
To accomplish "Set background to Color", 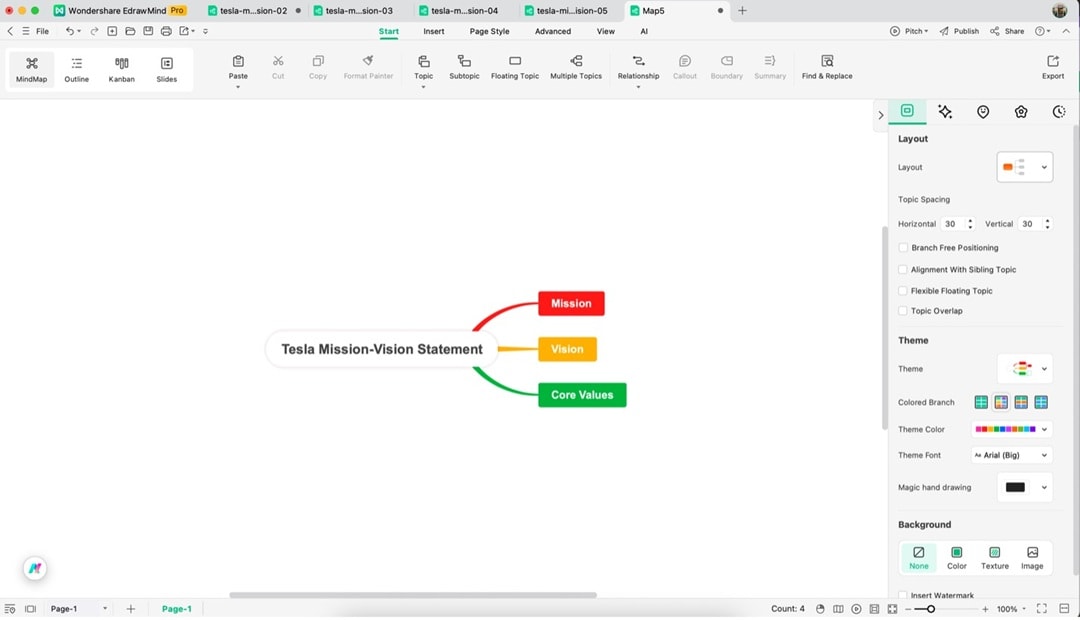I will (957, 558).
